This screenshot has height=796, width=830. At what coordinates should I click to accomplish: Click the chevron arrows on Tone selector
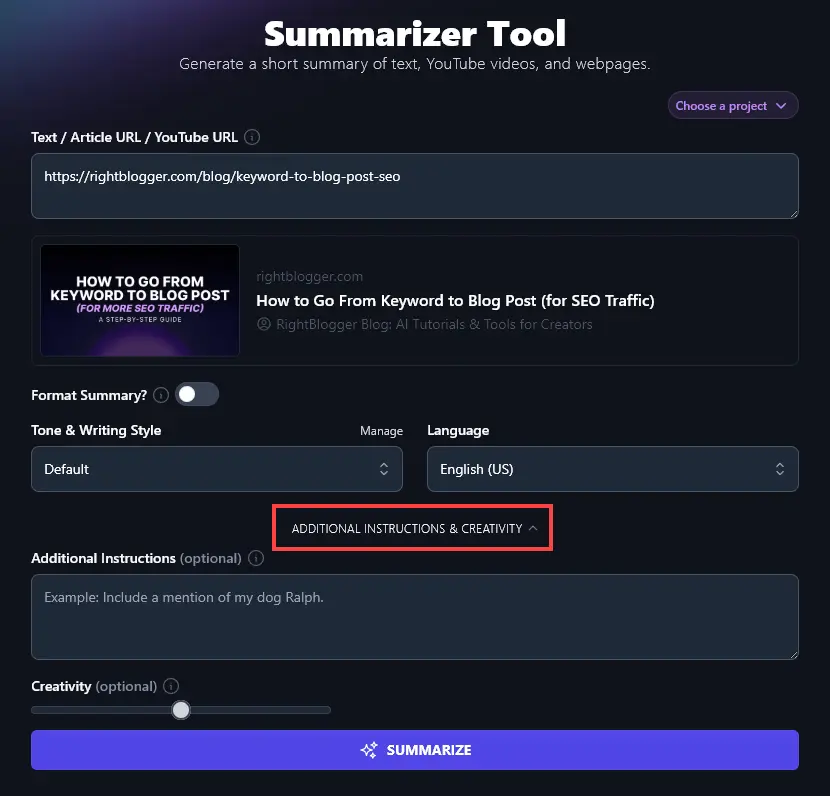point(383,468)
